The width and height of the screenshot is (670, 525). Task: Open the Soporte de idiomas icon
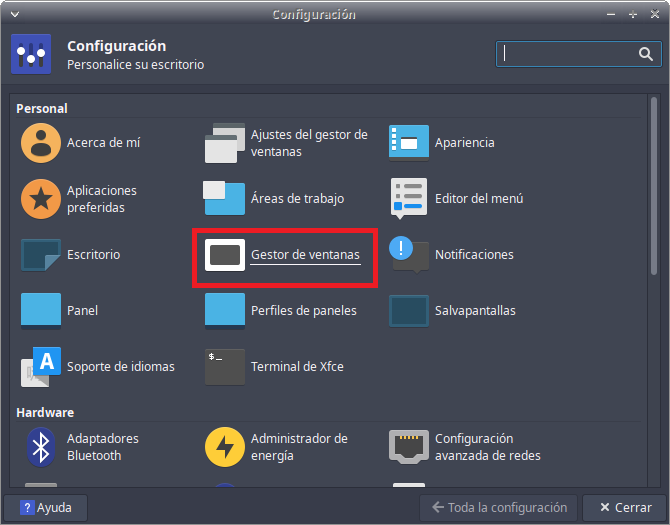41,367
